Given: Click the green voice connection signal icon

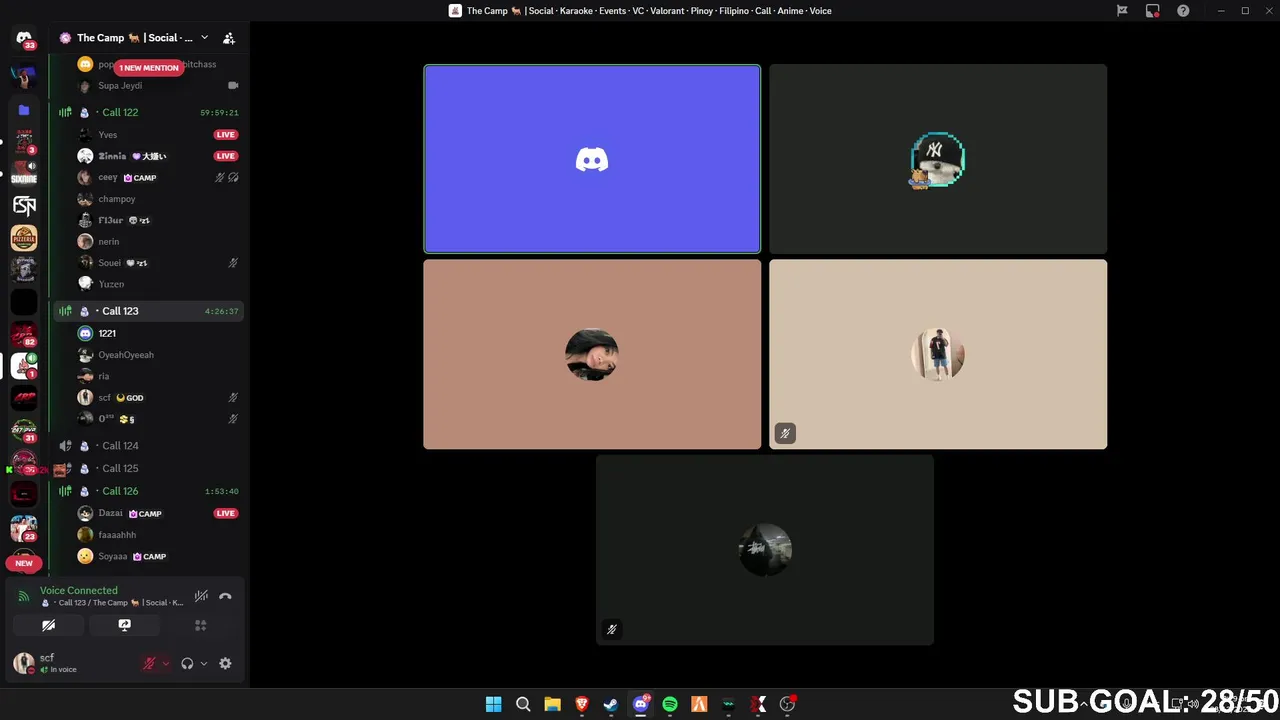Looking at the screenshot, I should [x=24, y=596].
